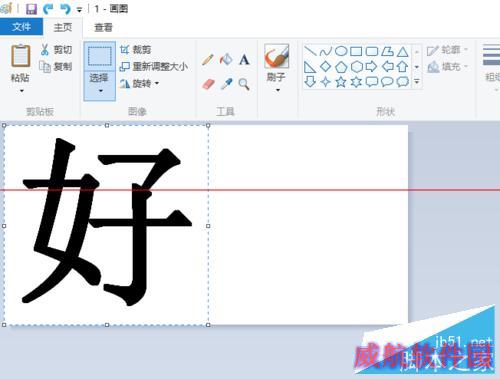Expand the 选择 dropdown arrow
Screen dimensions: 500x379
click(101, 91)
